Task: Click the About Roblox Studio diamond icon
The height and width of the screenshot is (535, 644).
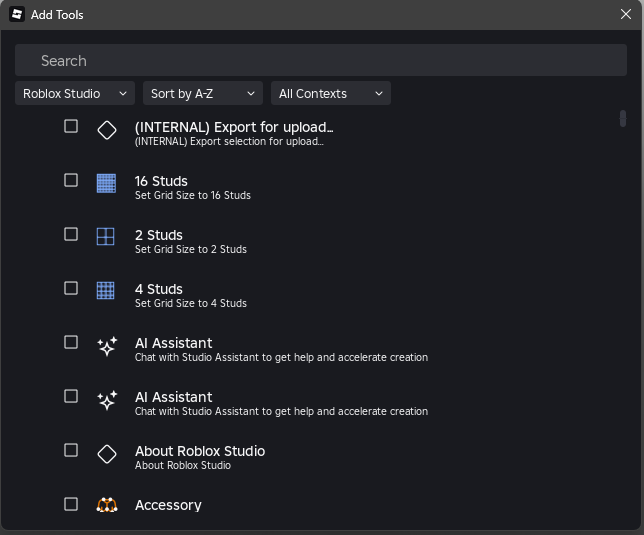Action: pyautogui.click(x=107, y=454)
